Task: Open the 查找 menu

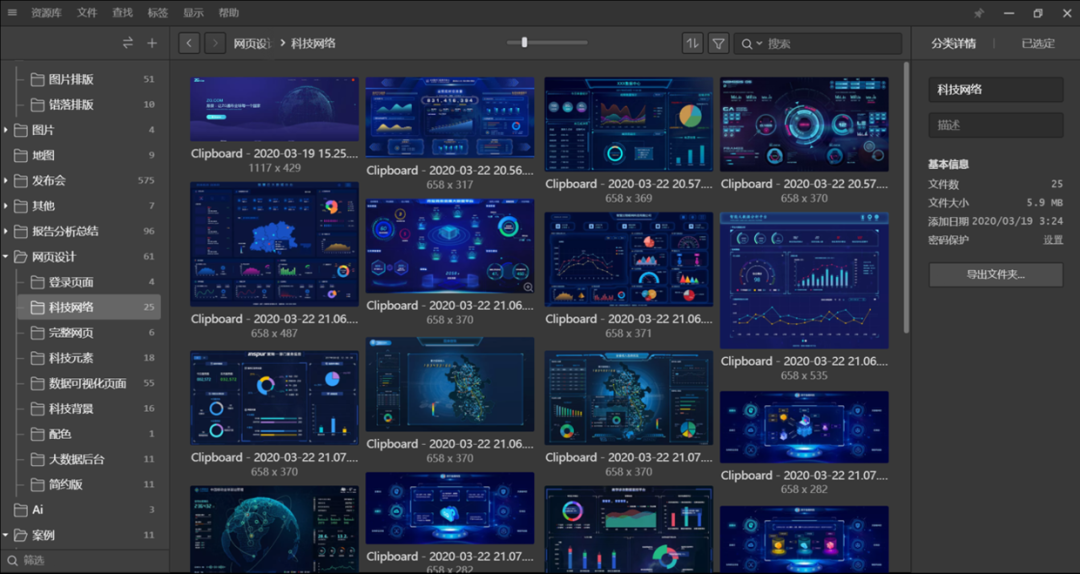Action: point(123,13)
